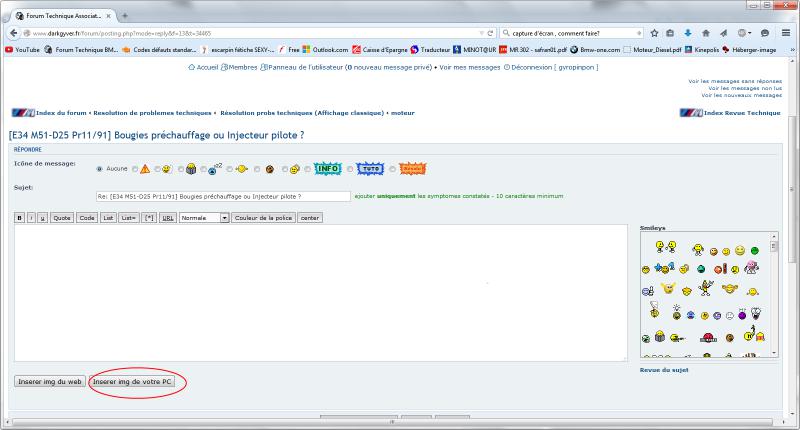
Task: Reload page with the refresh icon
Action: tap(491, 33)
